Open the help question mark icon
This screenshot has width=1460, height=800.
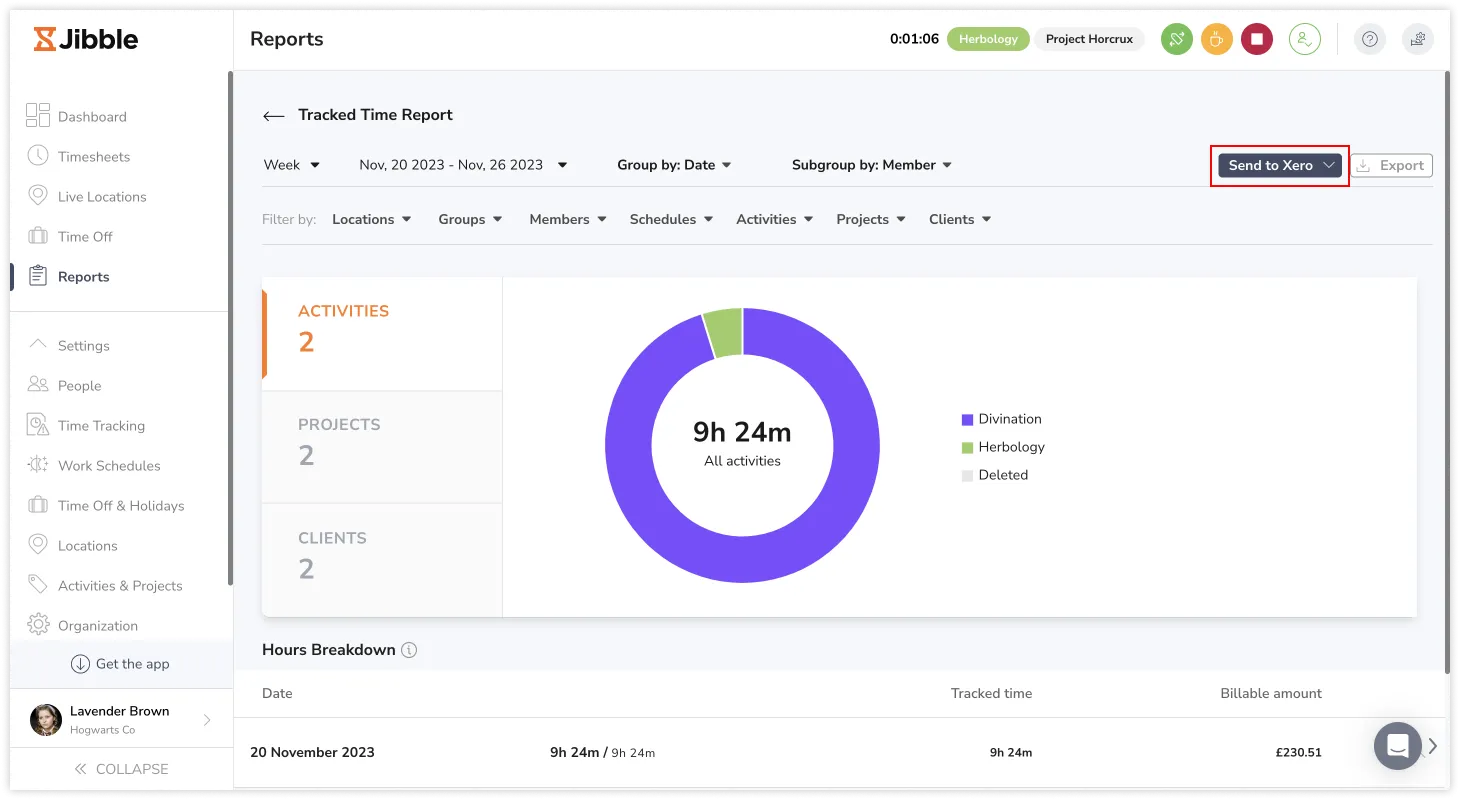(x=1370, y=39)
